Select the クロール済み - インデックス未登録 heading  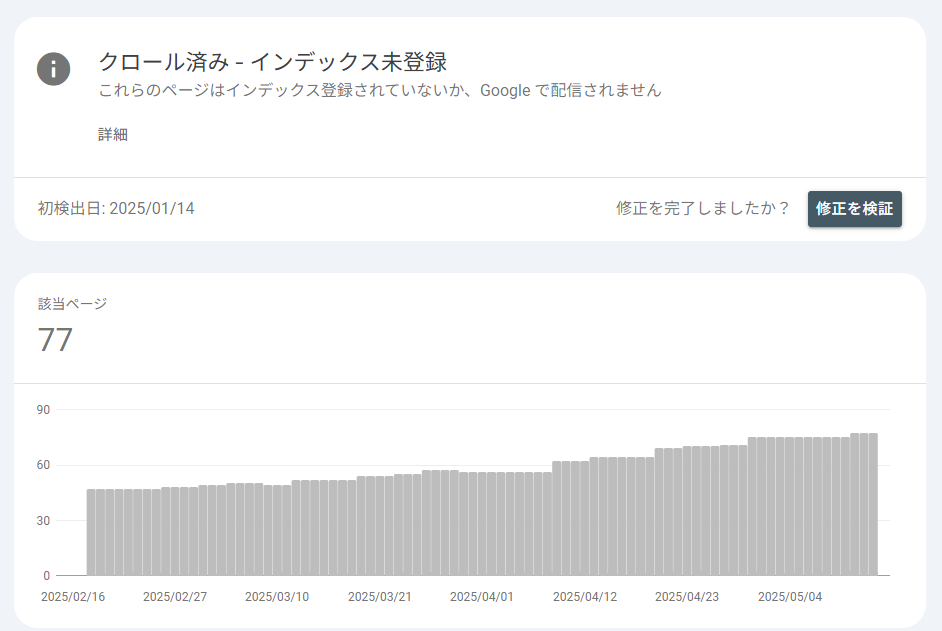coord(273,61)
